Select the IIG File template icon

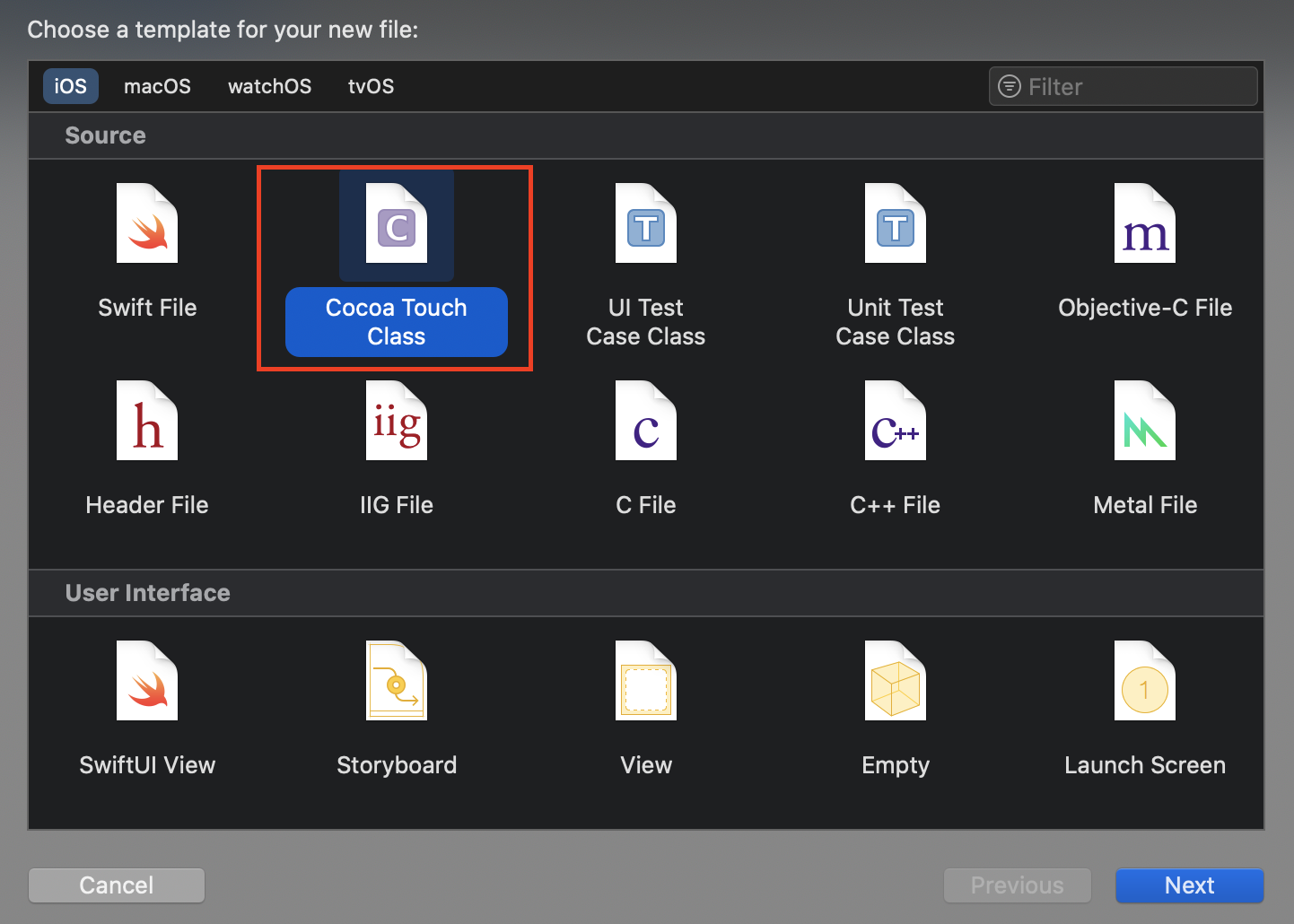(397, 421)
